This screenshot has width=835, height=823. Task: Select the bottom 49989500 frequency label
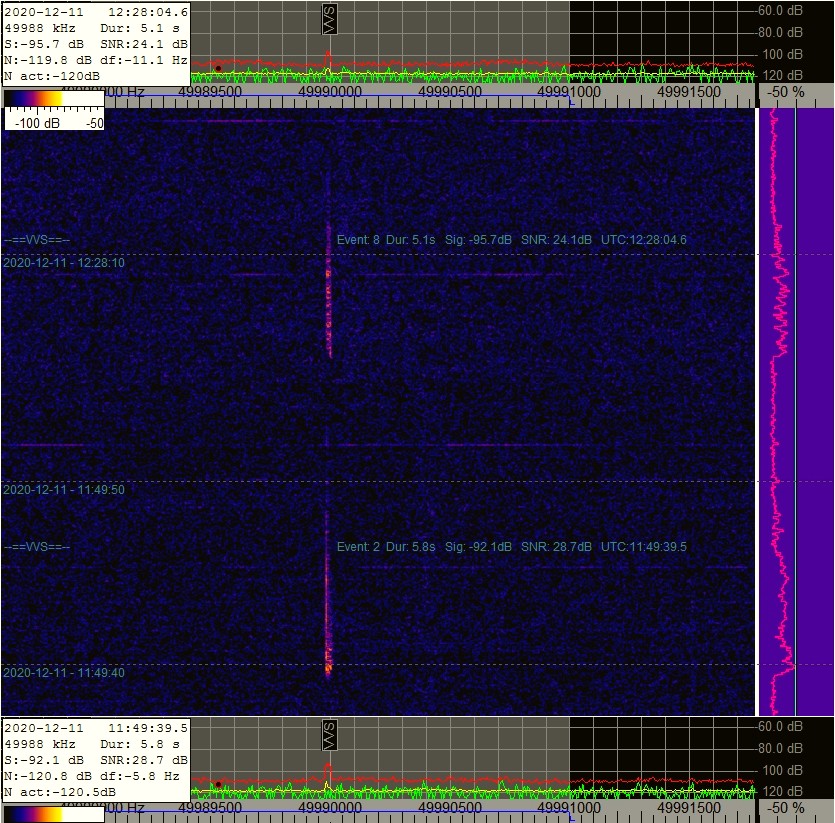click(x=210, y=808)
